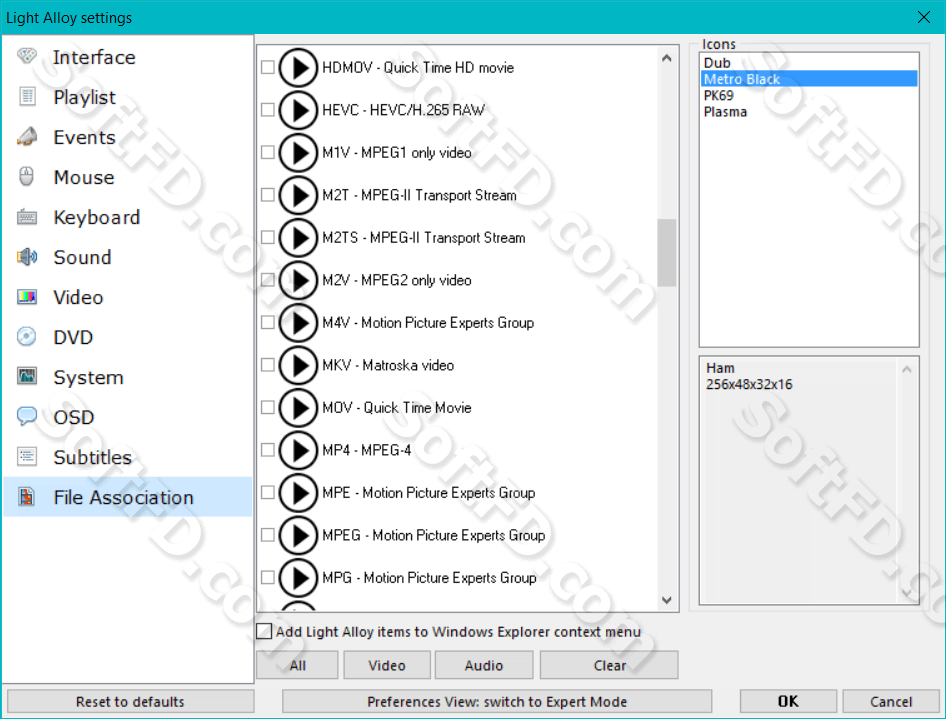This screenshot has height=719, width=946.
Task: Check the M2TS Transport Stream checkbox
Action: coord(268,237)
